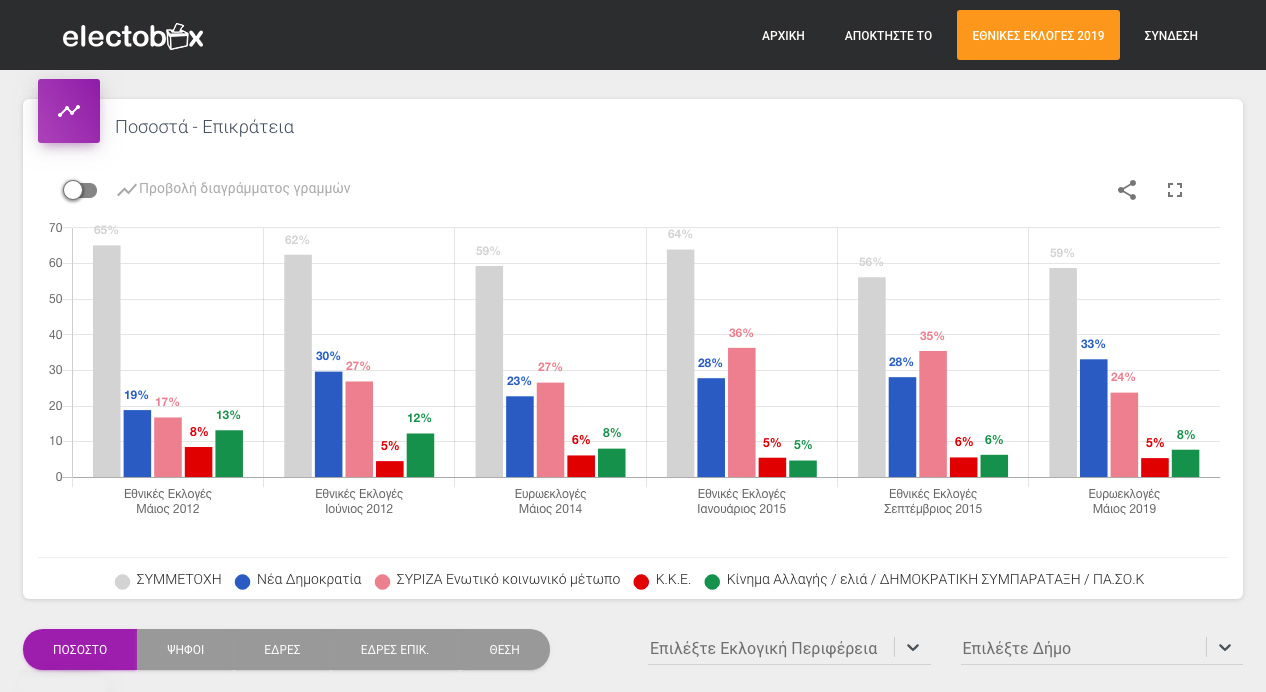Viewport: 1266px width, 692px height.
Task: Open the ΣΥΝΔΕΣΗ login link
Action: click(1171, 36)
